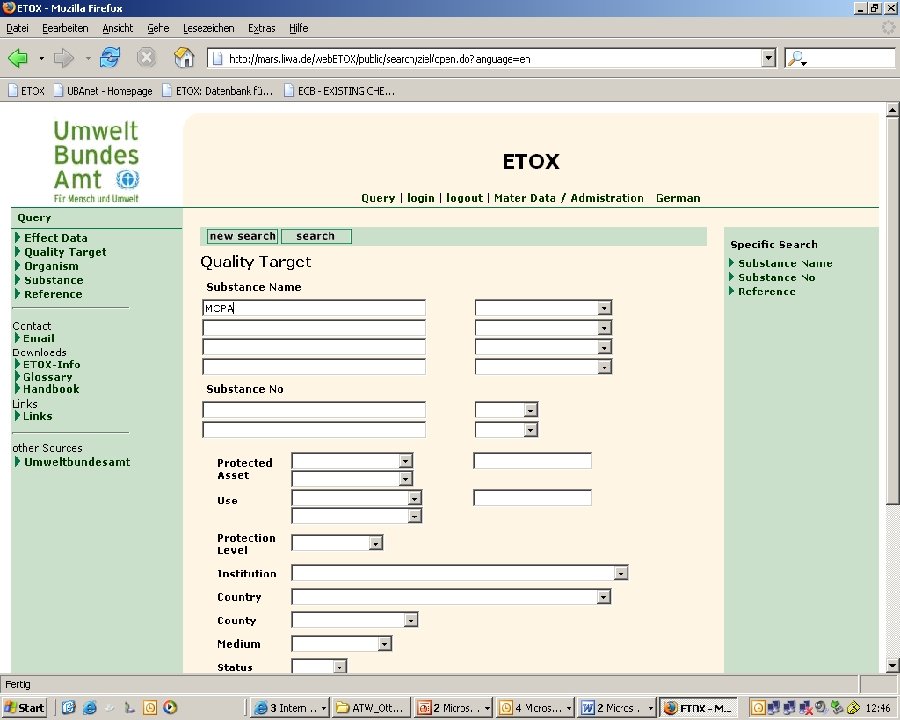Click the search engine magnifier icon
Image resolution: width=900 pixels, height=720 pixels.
click(x=797, y=58)
